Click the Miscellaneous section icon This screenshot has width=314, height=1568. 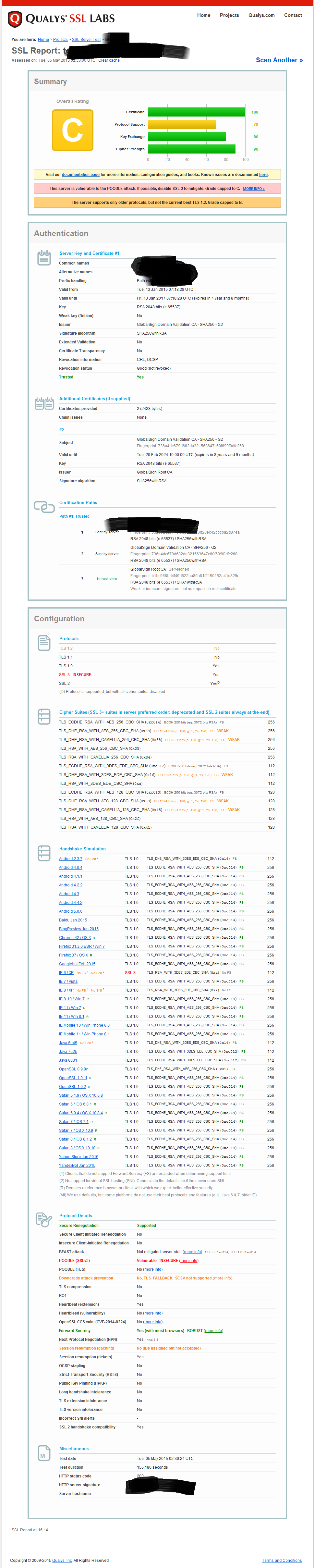point(44,1452)
